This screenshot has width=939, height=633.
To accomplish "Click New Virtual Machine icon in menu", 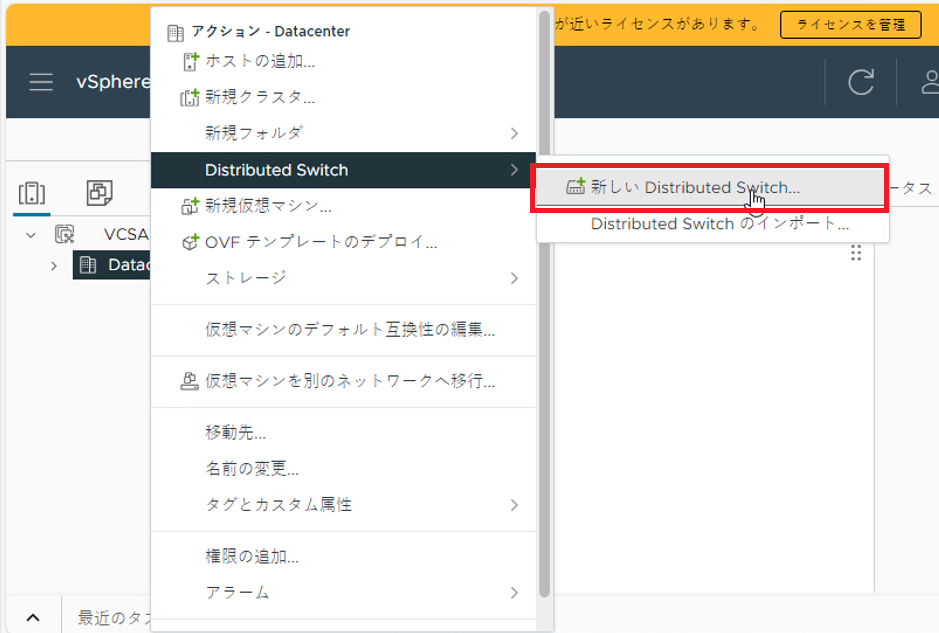I will point(190,207).
